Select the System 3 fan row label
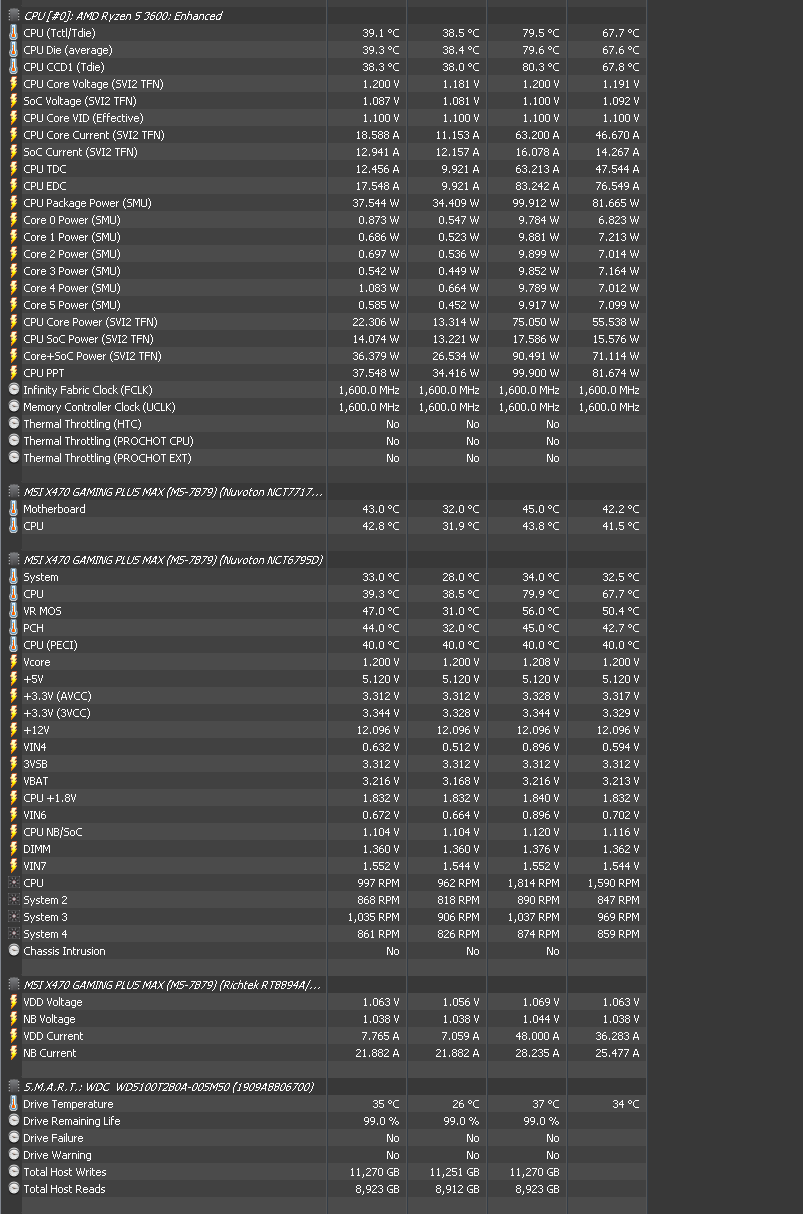 (x=46, y=917)
